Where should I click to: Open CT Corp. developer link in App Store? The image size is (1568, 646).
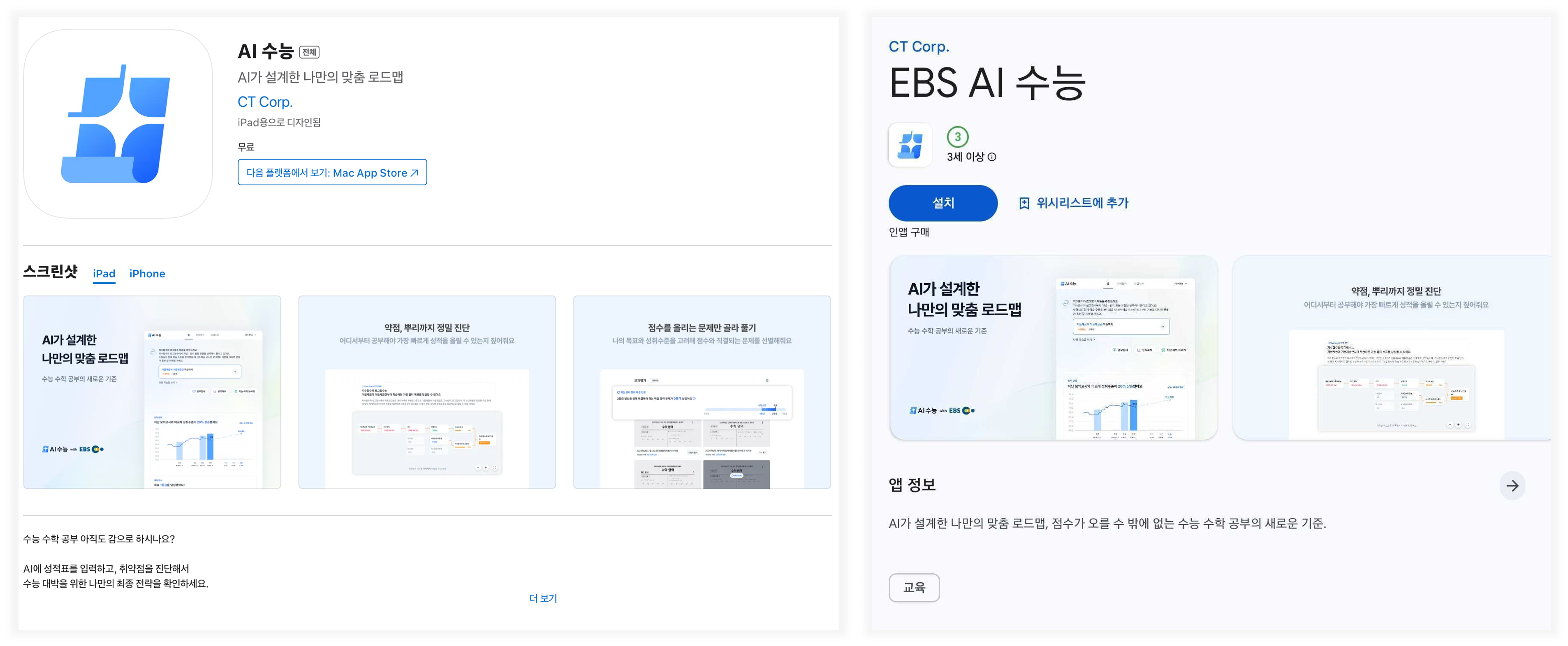(265, 102)
